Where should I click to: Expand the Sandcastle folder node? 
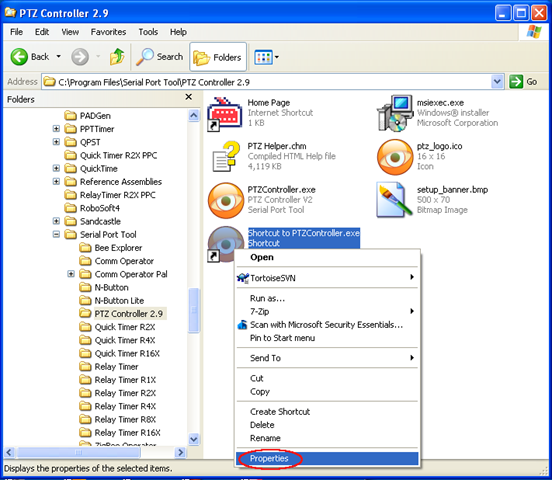56,221
